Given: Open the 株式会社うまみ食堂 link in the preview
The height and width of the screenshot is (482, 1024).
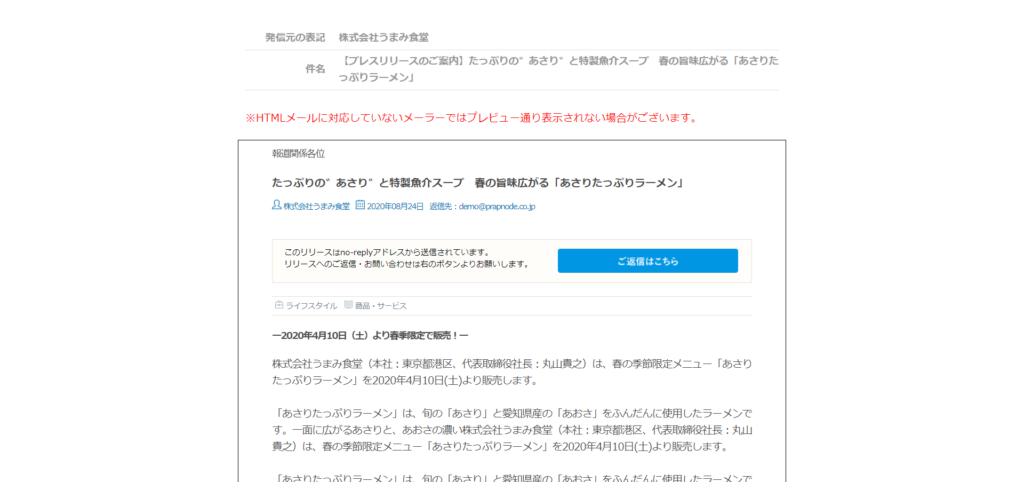Looking at the screenshot, I should pyautogui.click(x=316, y=206).
